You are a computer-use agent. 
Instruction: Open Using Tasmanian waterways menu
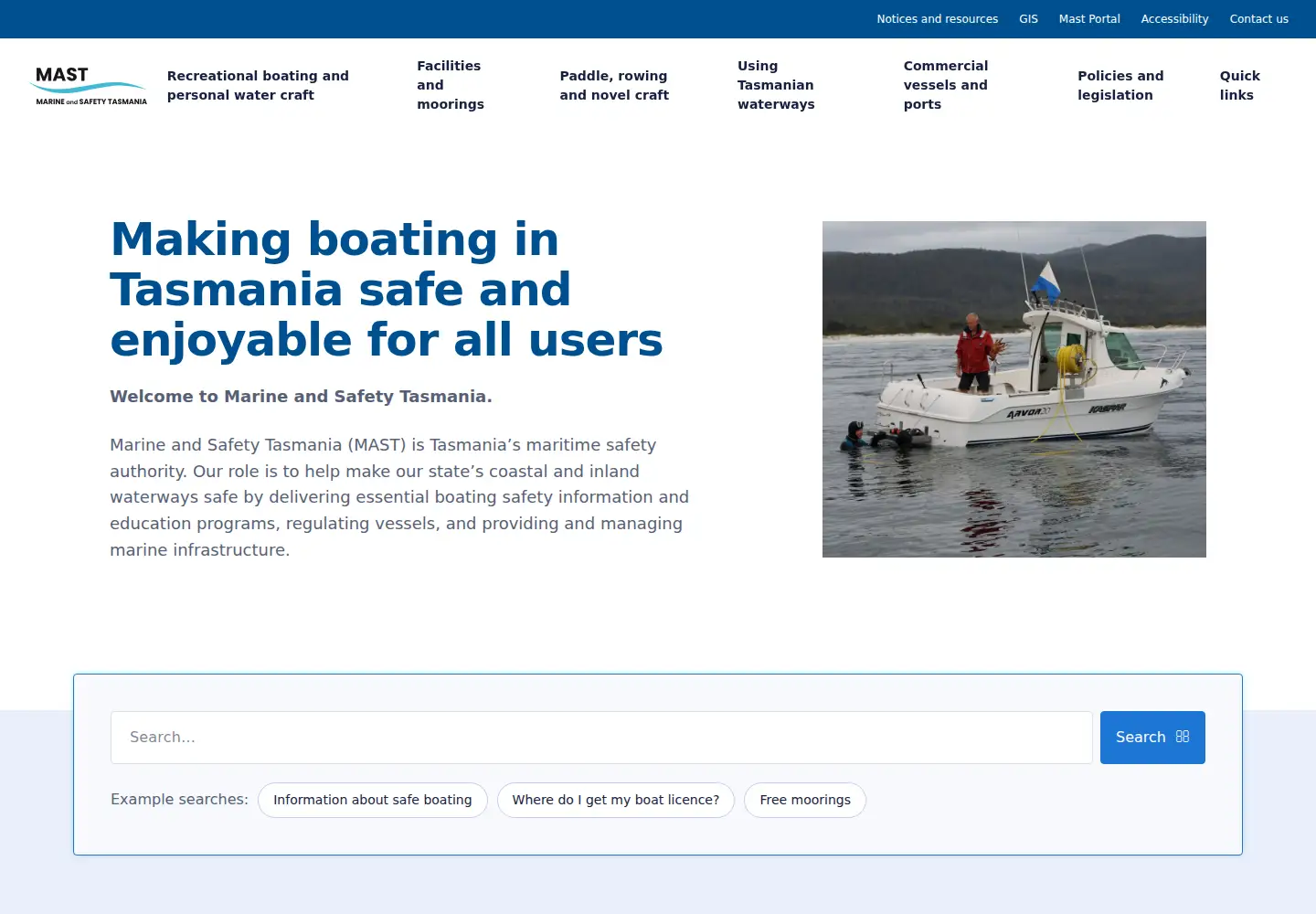776,85
